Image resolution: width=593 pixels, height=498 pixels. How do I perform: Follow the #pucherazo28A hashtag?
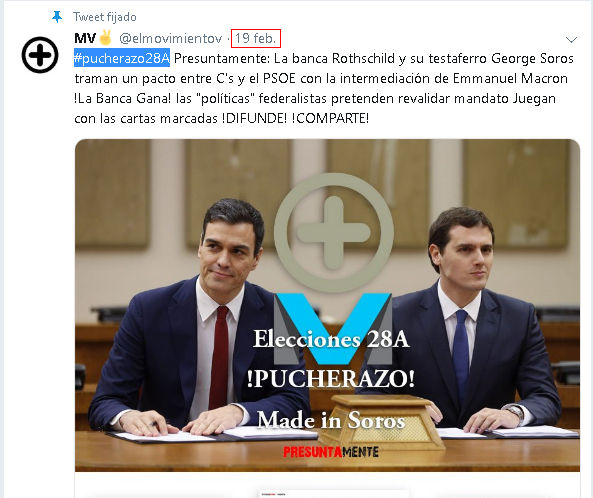point(122,58)
